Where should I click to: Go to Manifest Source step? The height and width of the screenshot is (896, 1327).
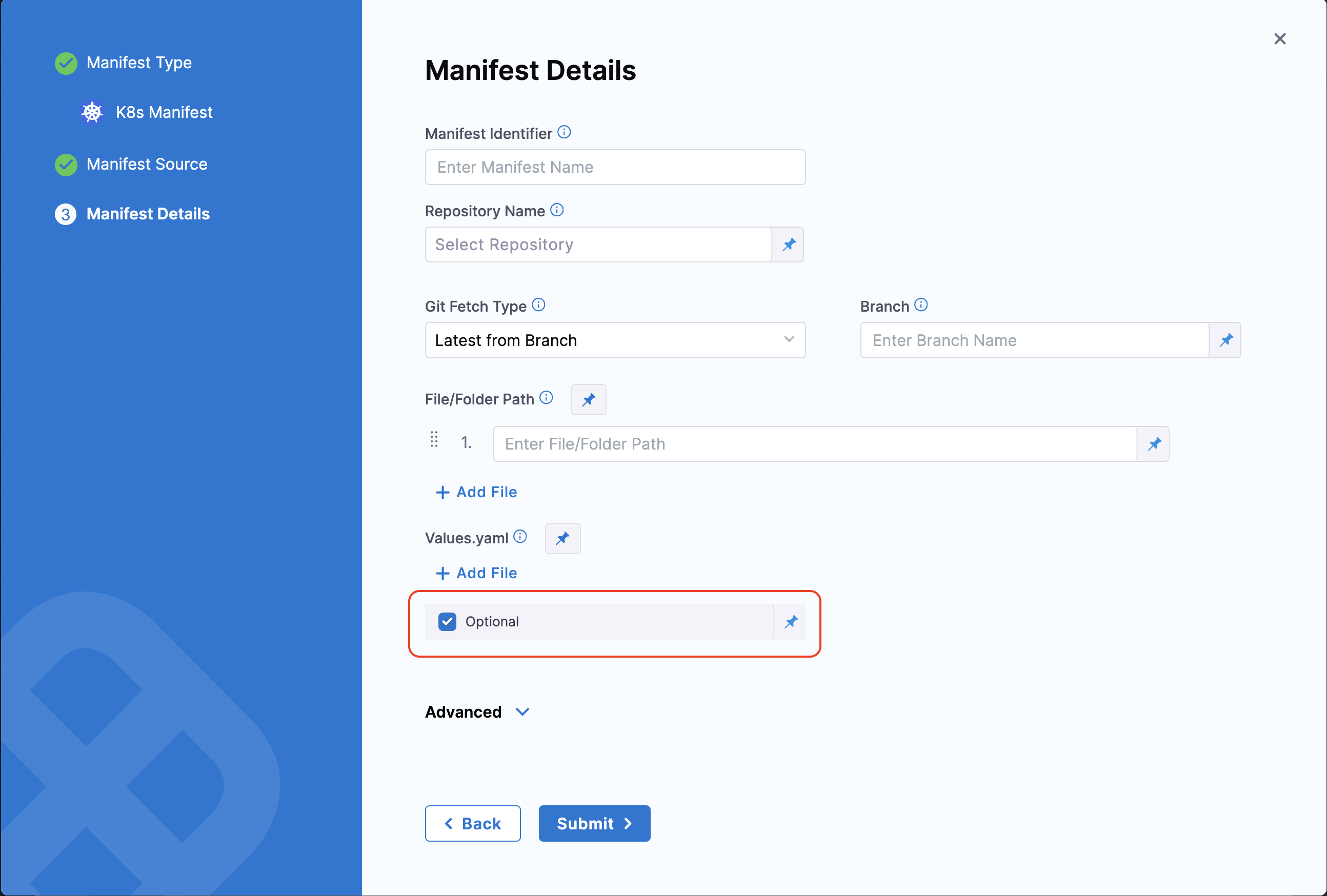click(147, 165)
